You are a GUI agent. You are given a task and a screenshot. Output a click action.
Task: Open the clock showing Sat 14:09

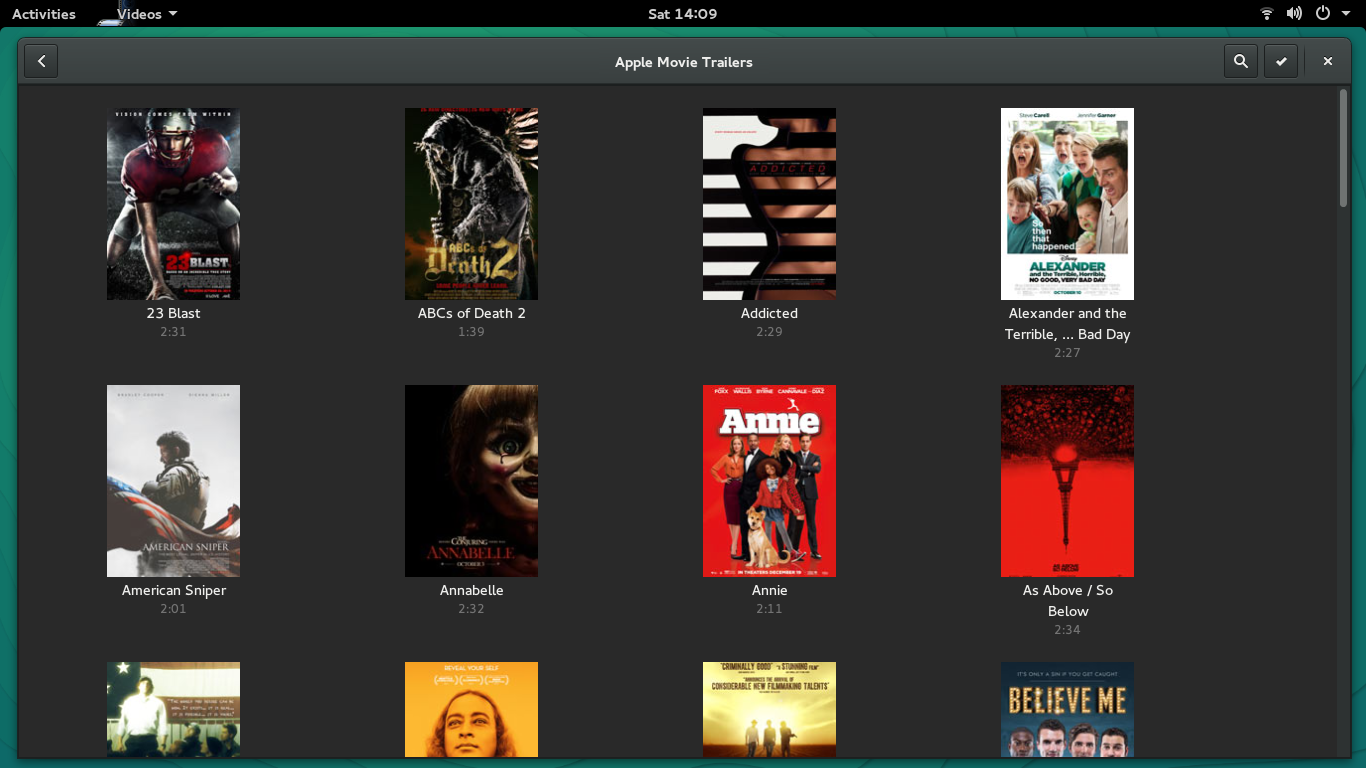coord(683,14)
